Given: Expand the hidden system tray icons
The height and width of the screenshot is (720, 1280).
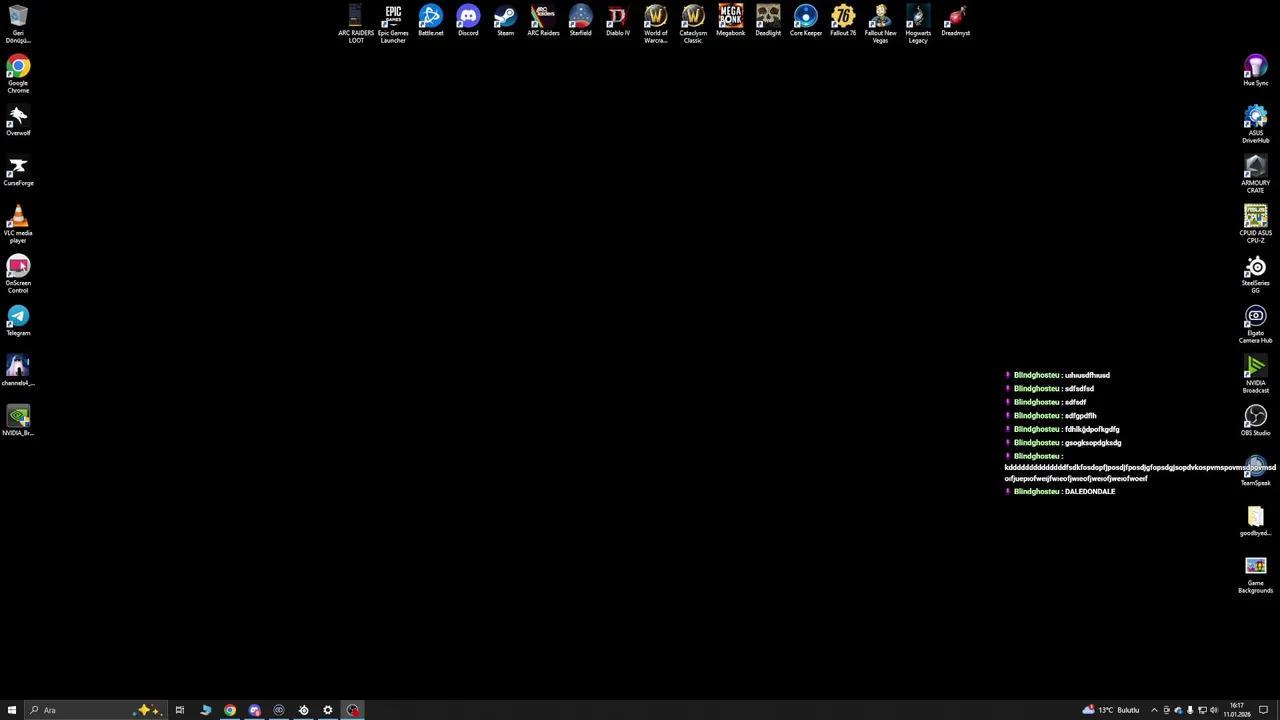Looking at the screenshot, I should click(x=1154, y=710).
